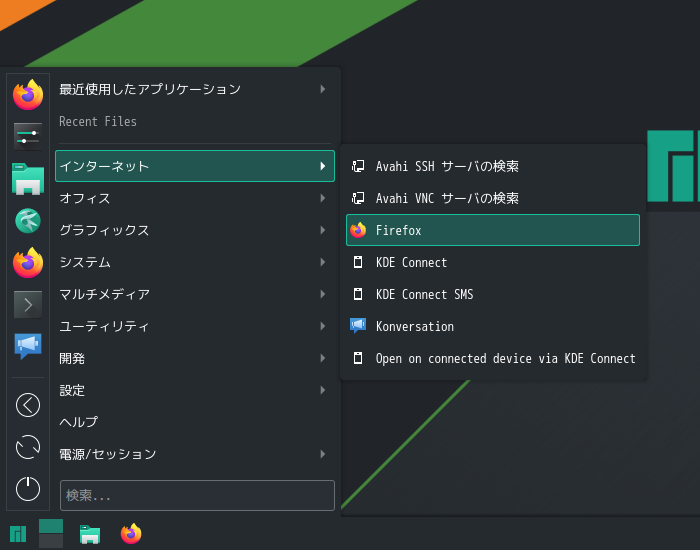
Task: Open Firefox from the favorites sidebar top
Action: (28, 95)
